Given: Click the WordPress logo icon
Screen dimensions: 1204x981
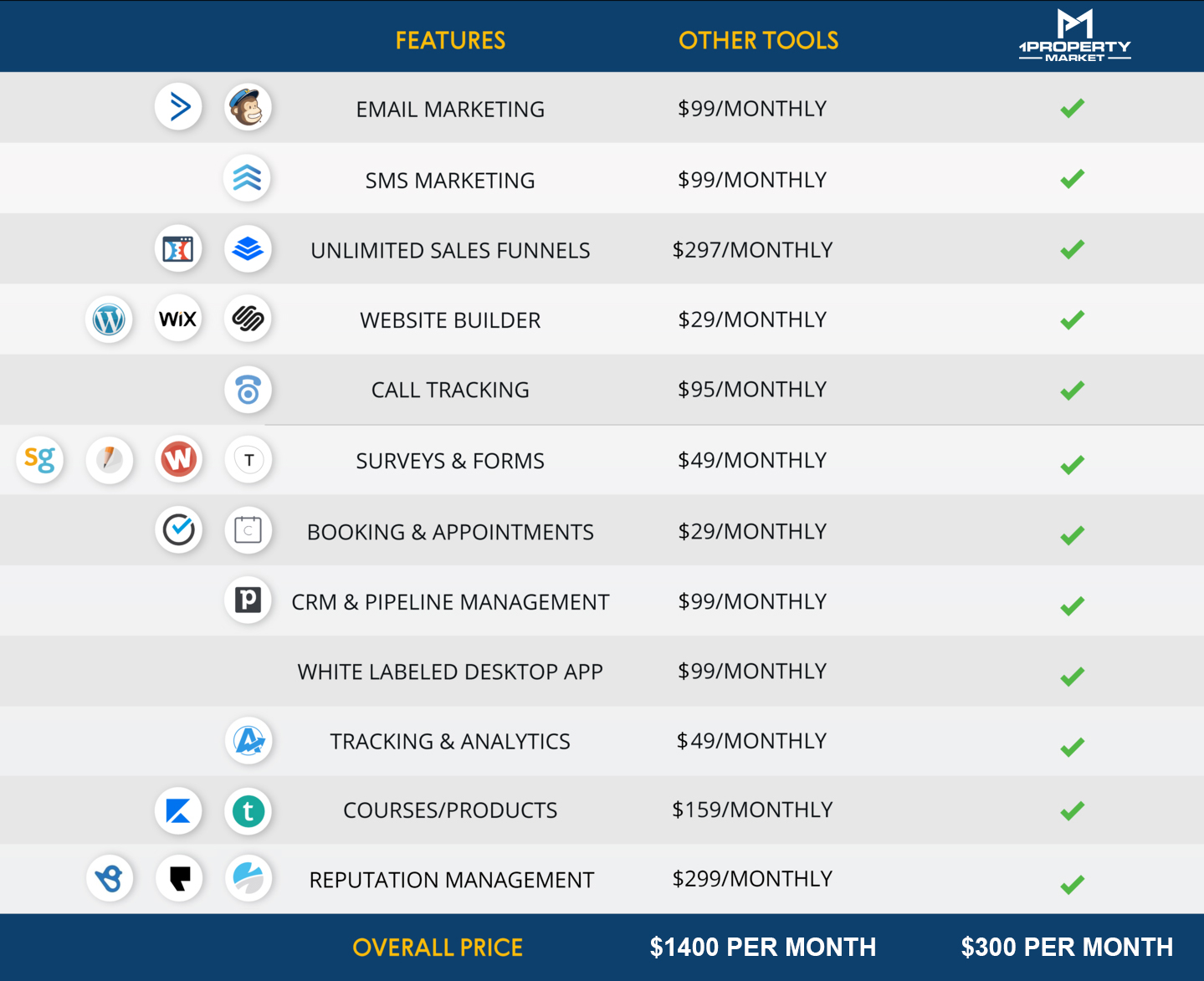Looking at the screenshot, I should pos(109,319).
